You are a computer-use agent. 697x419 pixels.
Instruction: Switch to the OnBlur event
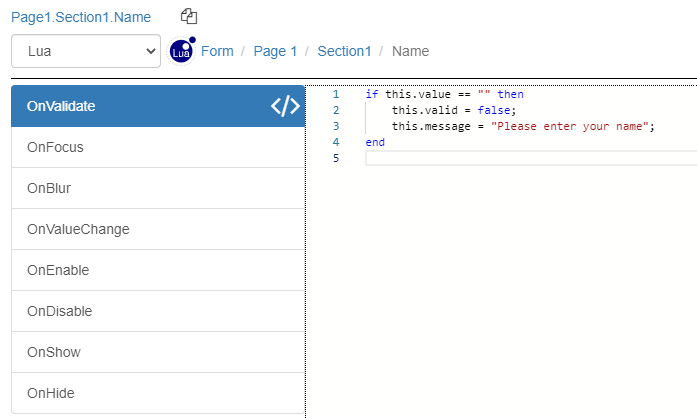[x=158, y=188]
